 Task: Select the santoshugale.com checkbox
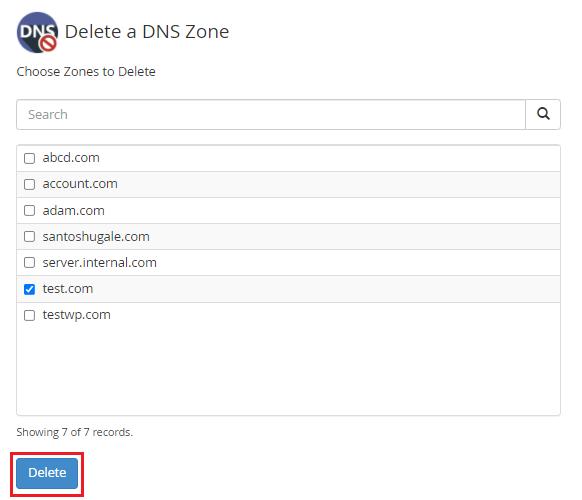pos(29,236)
